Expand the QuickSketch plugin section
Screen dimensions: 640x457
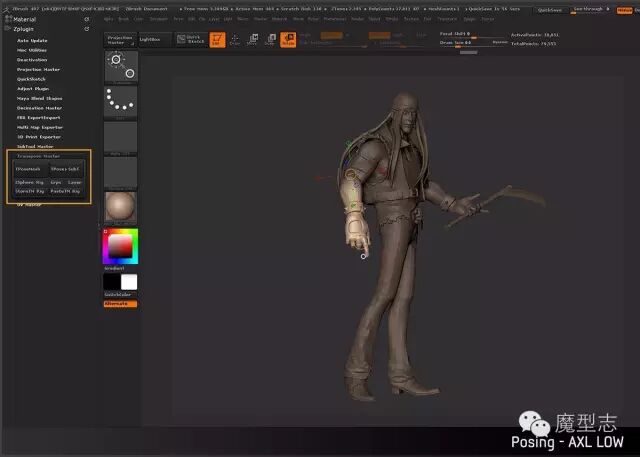pyautogui.click(x=31, y=79)
